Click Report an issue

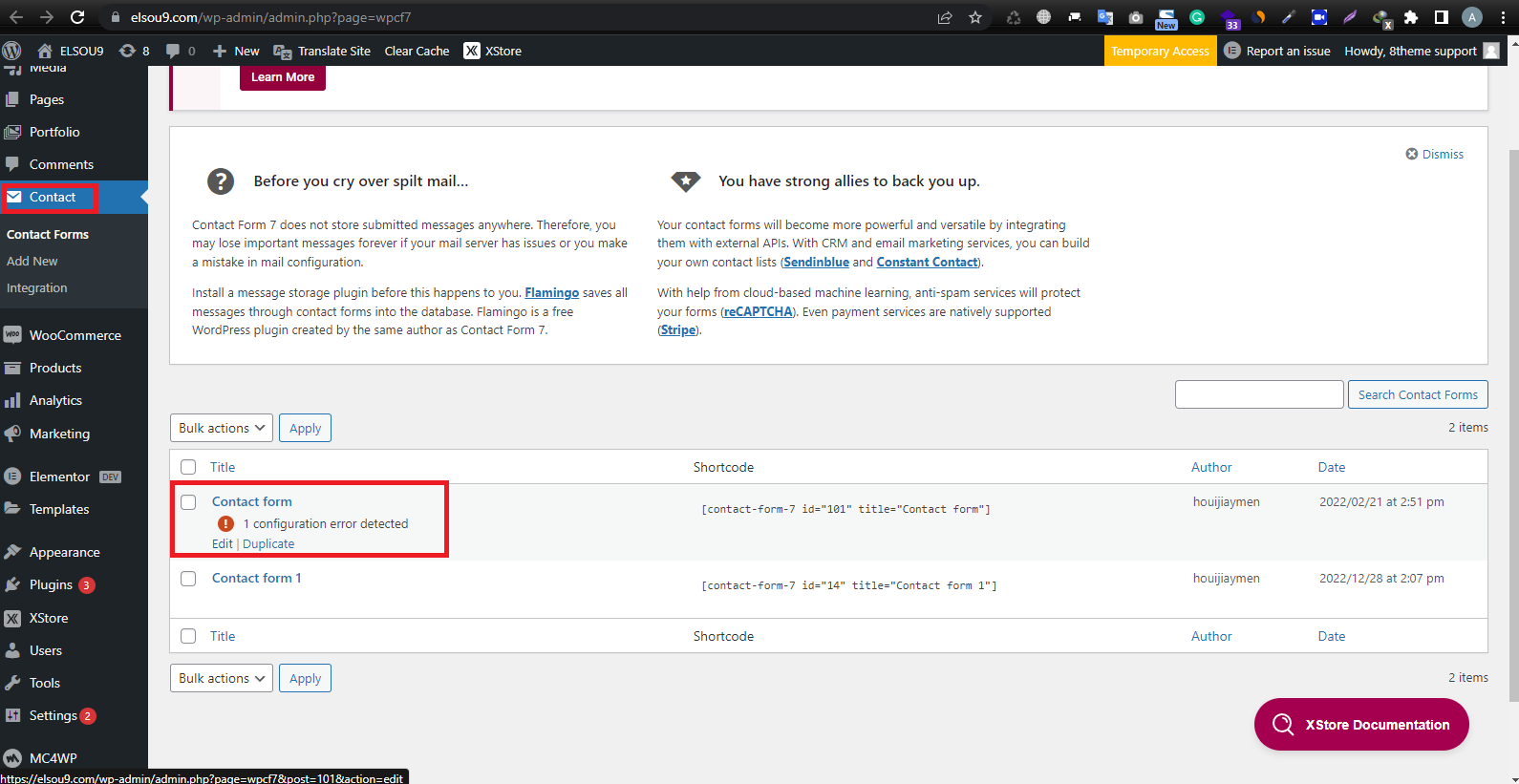tap(1277, 51)
